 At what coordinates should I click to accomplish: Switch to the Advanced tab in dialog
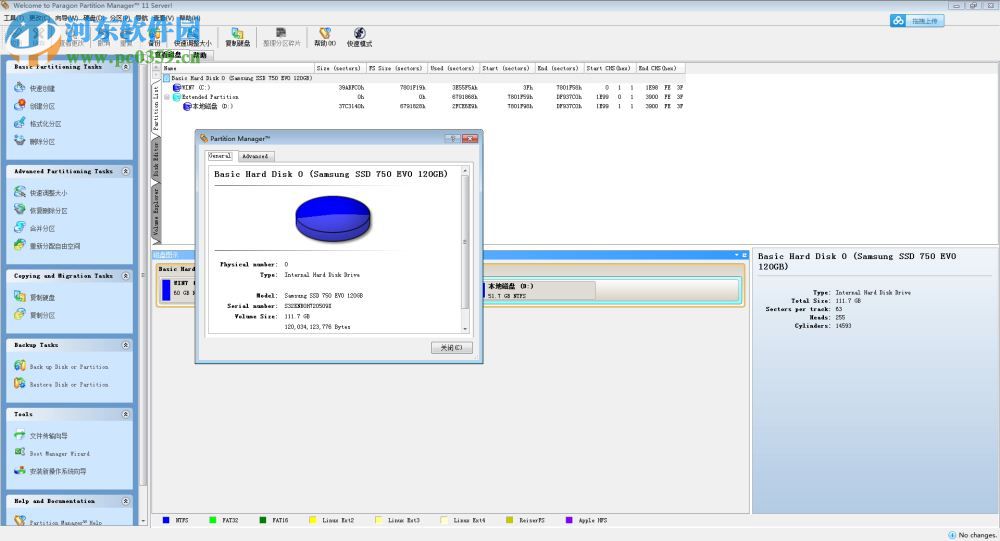pos(255,156)
